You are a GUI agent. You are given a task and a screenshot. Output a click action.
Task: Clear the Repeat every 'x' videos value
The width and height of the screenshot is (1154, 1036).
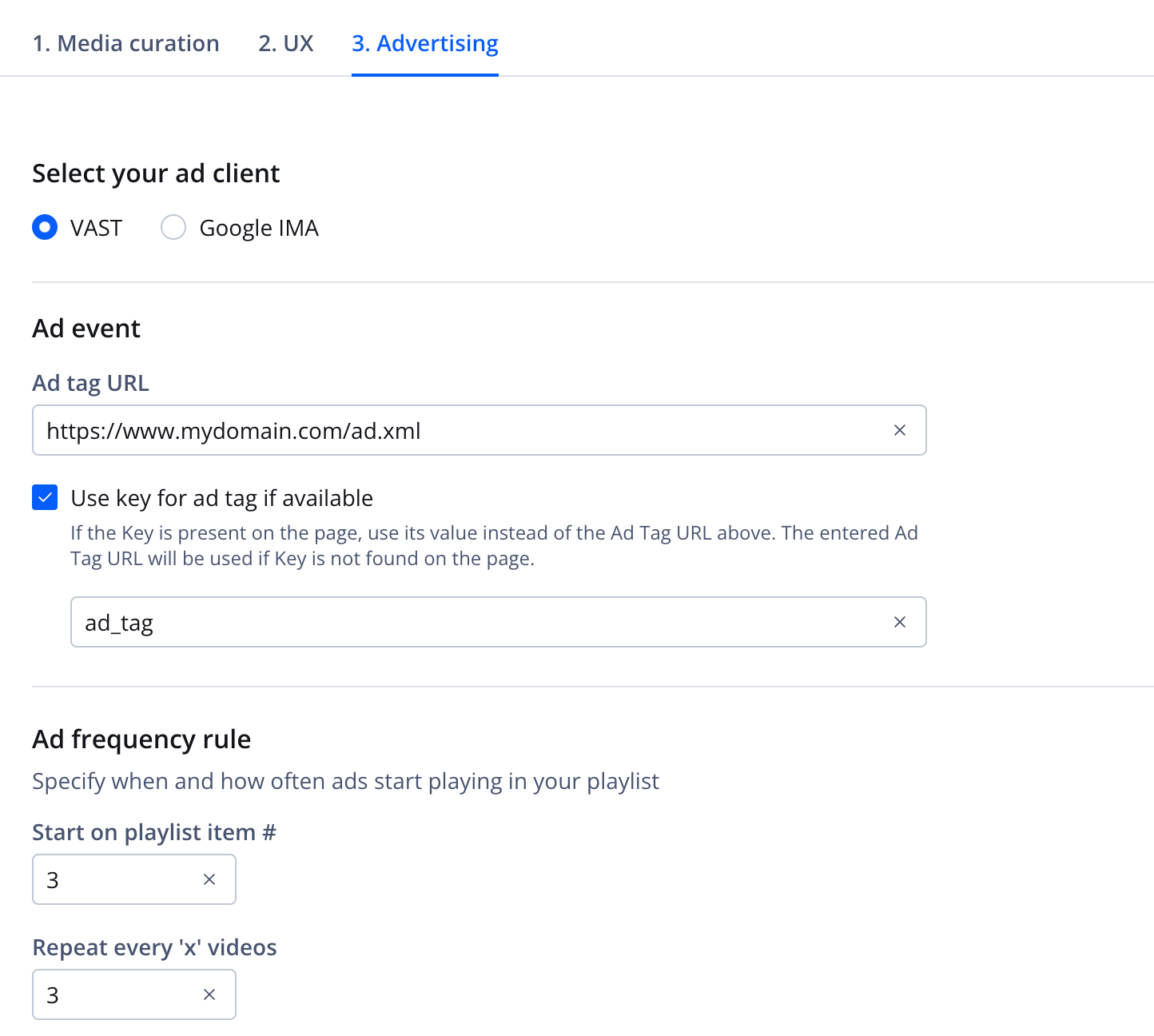[209, 994]
